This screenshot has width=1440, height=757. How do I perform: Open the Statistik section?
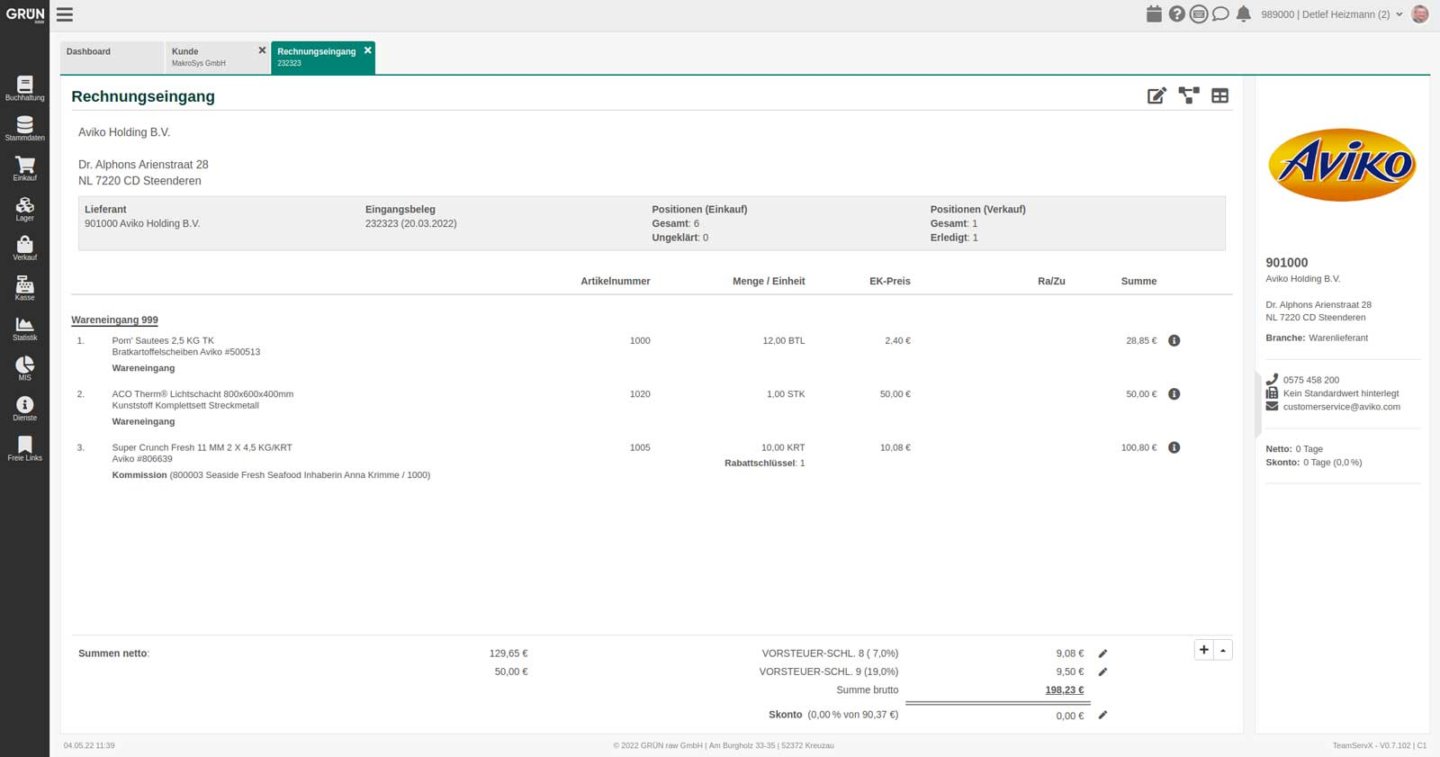pos(25,329)
